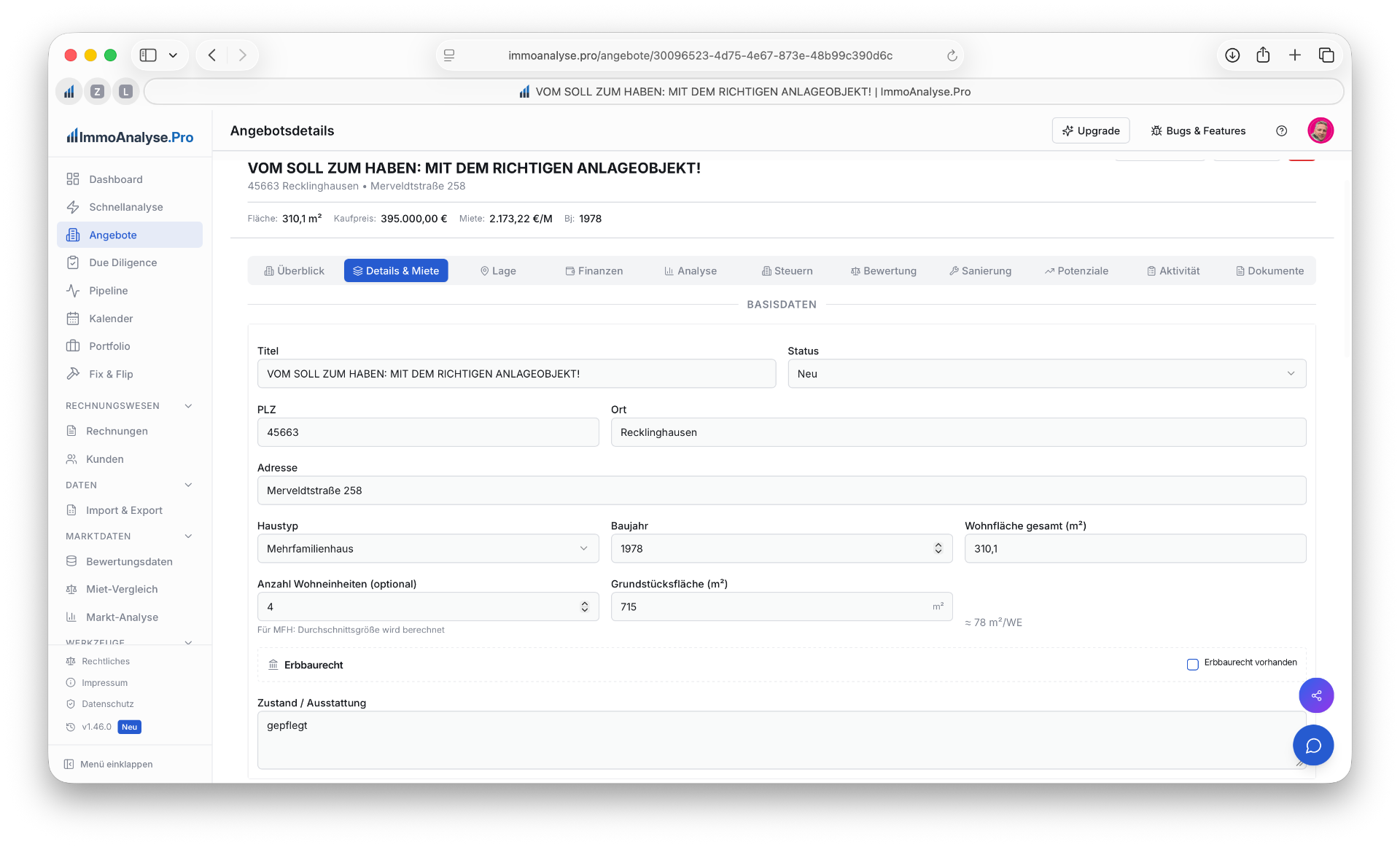Check the Erbbaurecht vorhanden checkbox
Screen dimensions: 1400x847
coord(1192,664)
